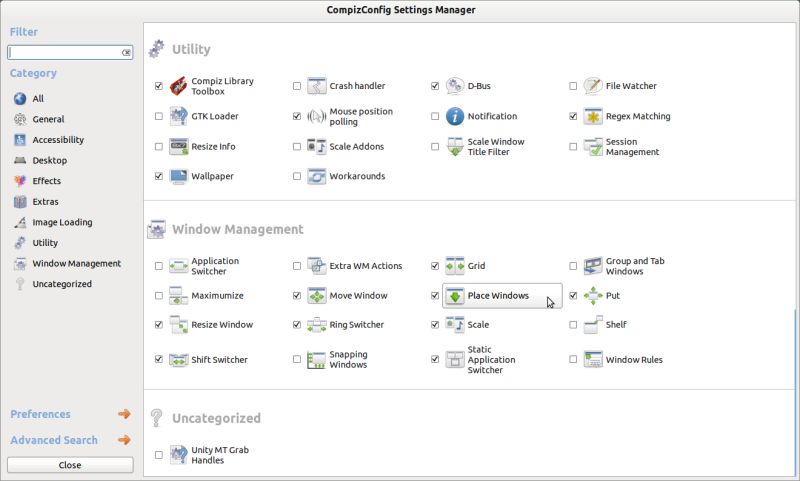Image resolution: width=800 pixels, height=481 pixels.
Task: Enable the Workarounds checkbox
Action: point(297,176)
